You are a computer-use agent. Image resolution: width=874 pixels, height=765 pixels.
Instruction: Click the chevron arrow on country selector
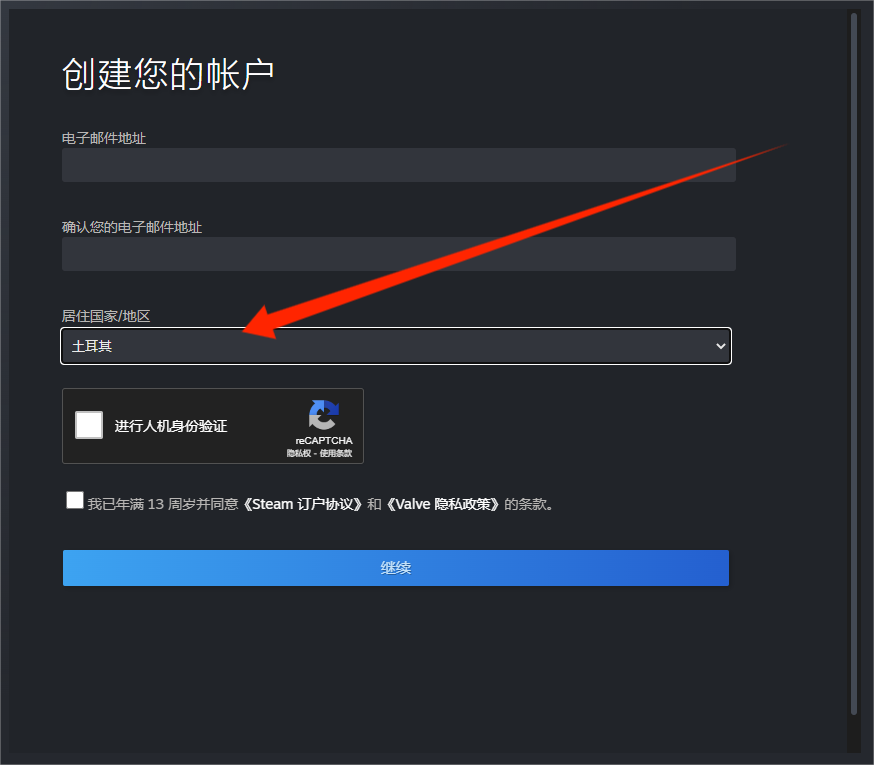[720, 346]
